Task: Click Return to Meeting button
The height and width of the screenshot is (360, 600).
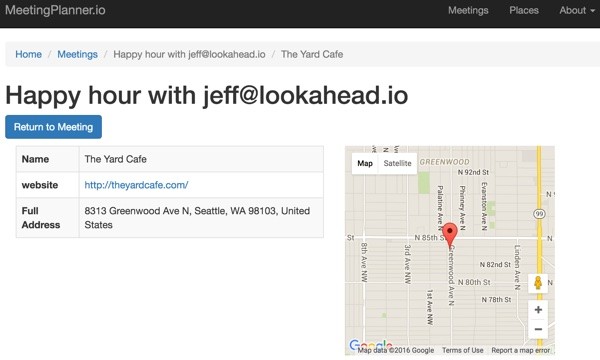Action: [54, 127]
